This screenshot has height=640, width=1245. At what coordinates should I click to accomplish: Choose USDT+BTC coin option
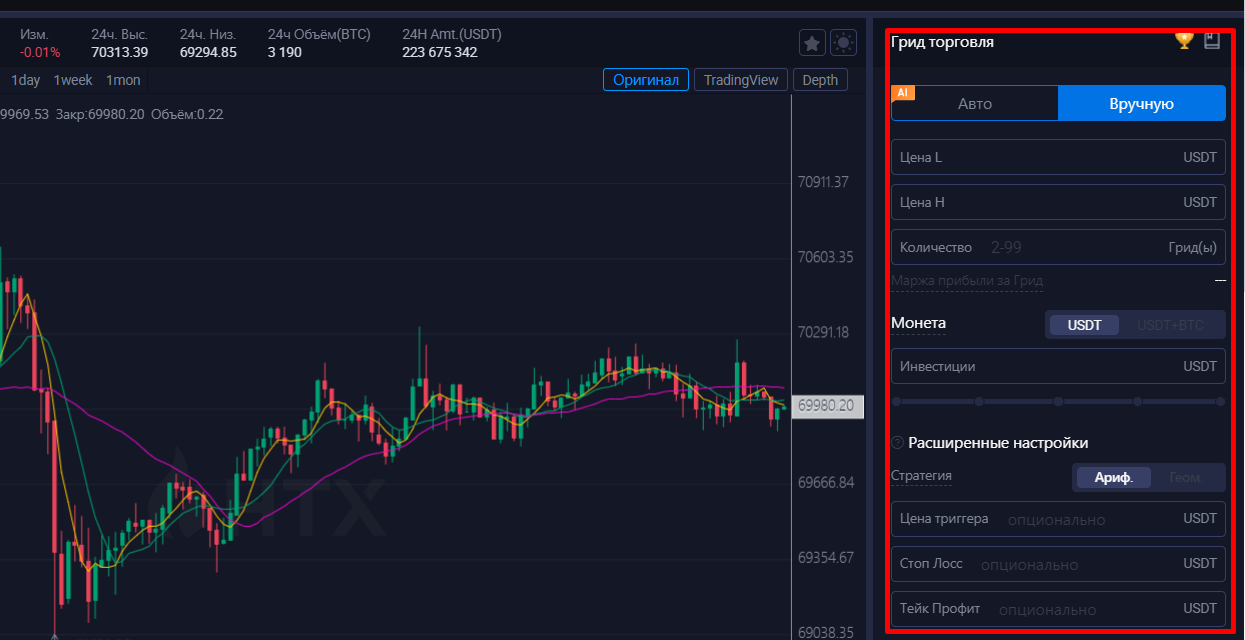1170,325
